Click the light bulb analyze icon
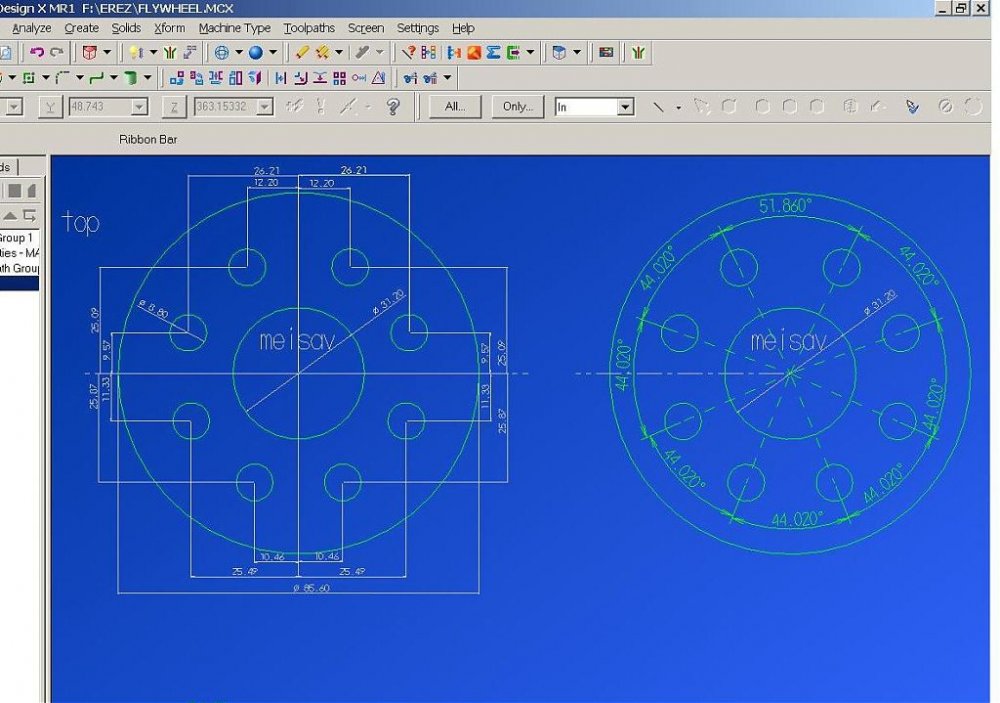1000x703 pixels. click(135, 52)
